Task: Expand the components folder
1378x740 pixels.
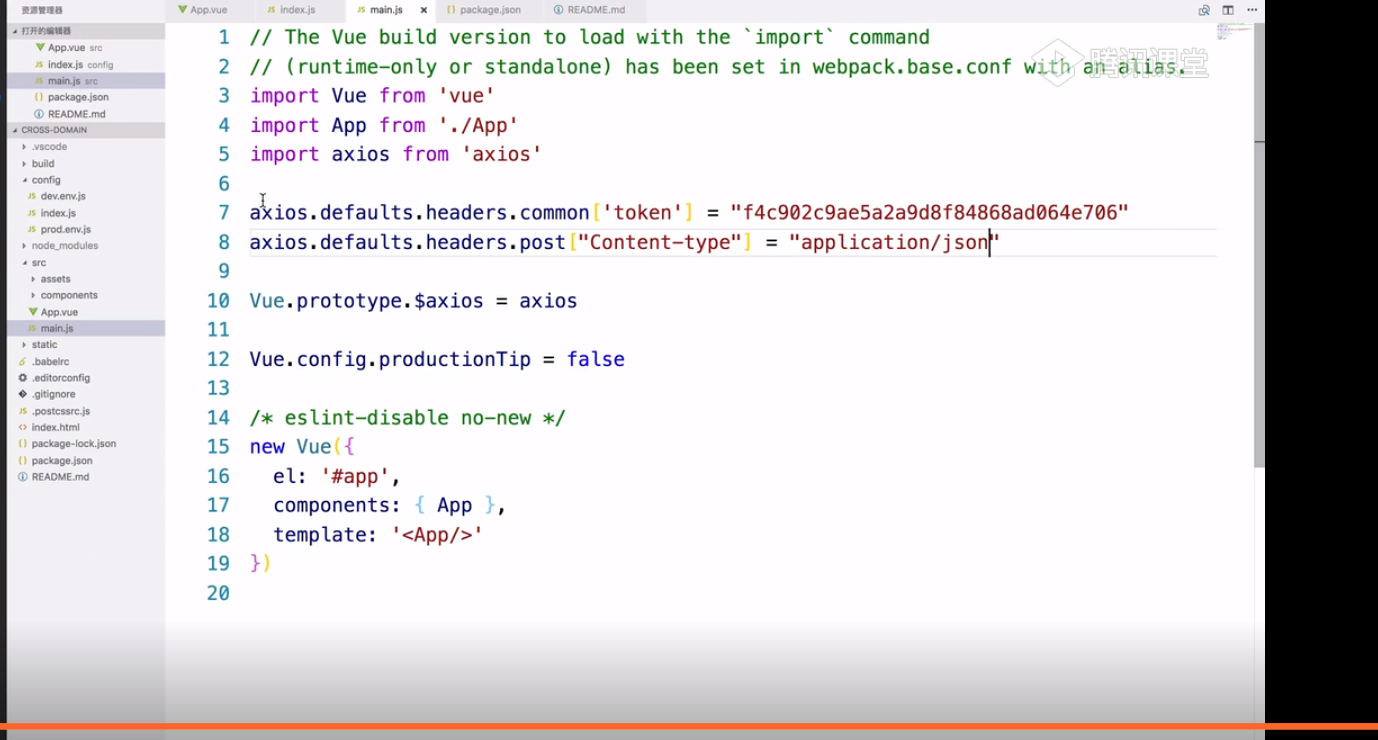Action: pyautogui.click(x=86, y=295)
